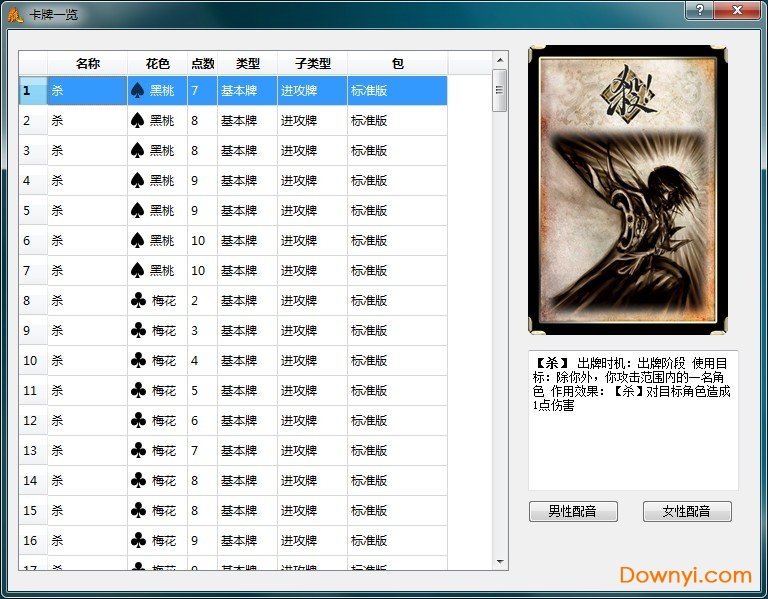Click the club icon in row 10

pos(139,360)
